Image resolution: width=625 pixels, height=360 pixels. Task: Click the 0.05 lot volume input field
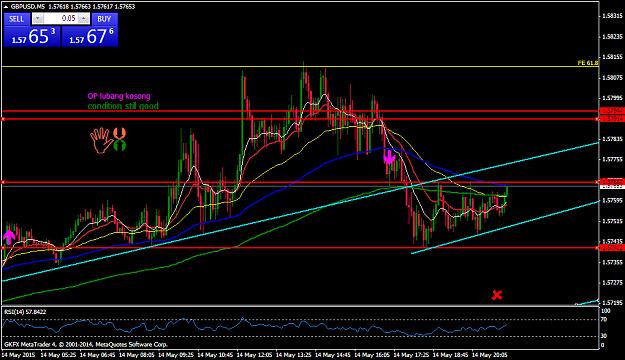pos(61,18)
